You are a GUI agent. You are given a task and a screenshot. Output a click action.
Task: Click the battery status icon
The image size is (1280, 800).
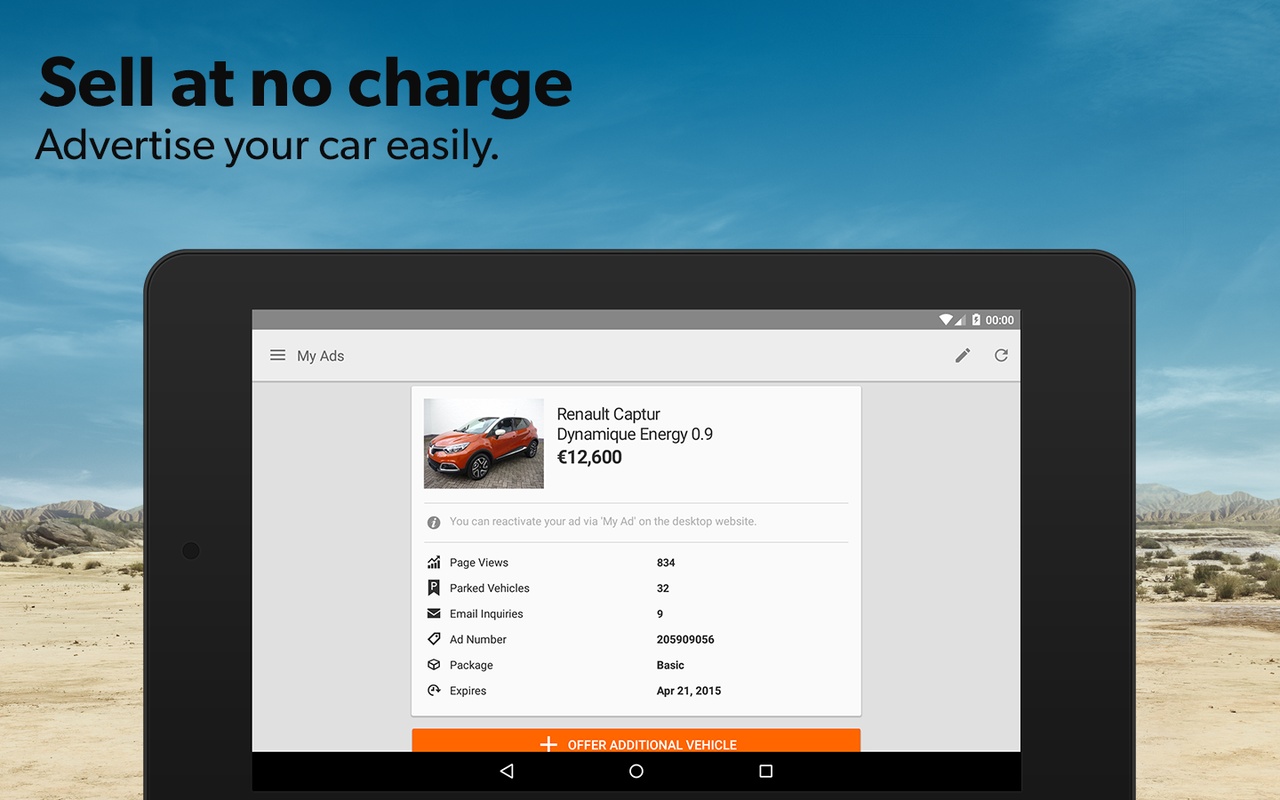click(976, 320)
